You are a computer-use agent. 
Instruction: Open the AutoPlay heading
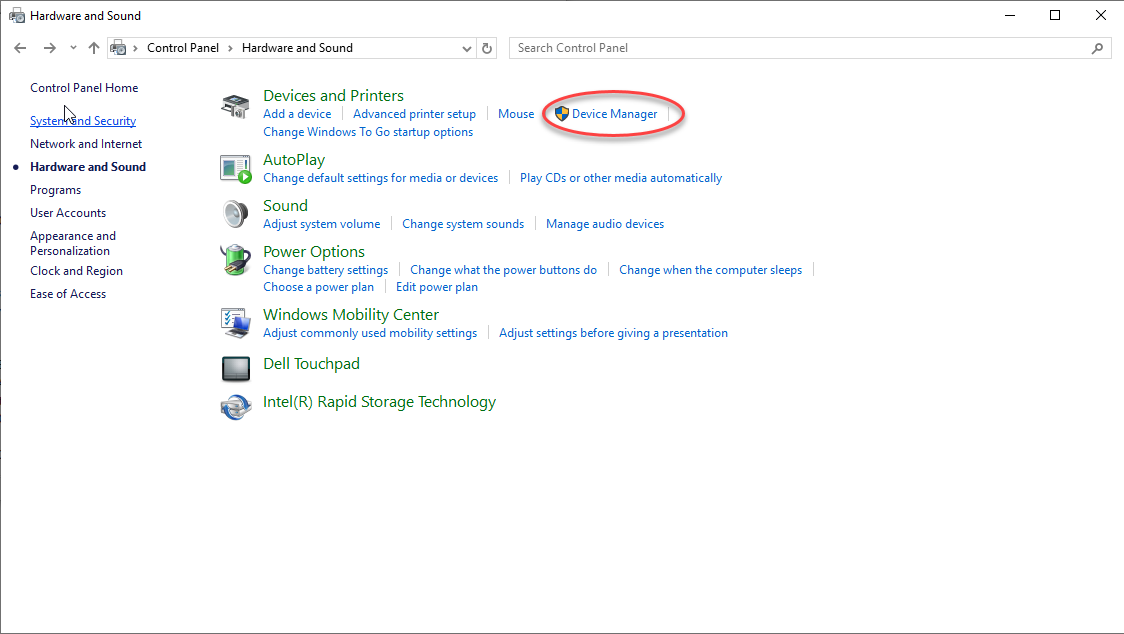tap(294, 160)
